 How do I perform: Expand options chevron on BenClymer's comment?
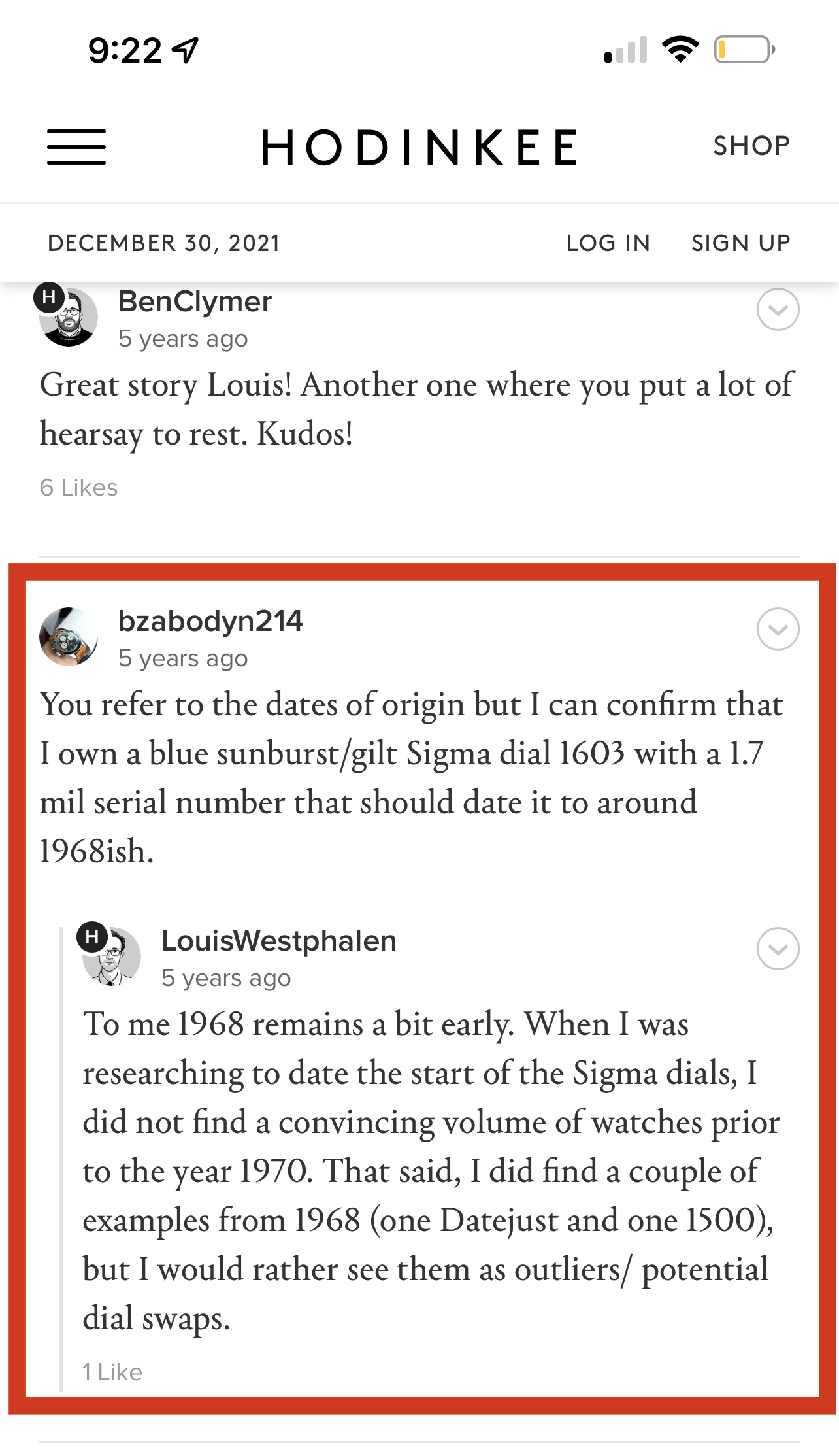click(778, 309)
